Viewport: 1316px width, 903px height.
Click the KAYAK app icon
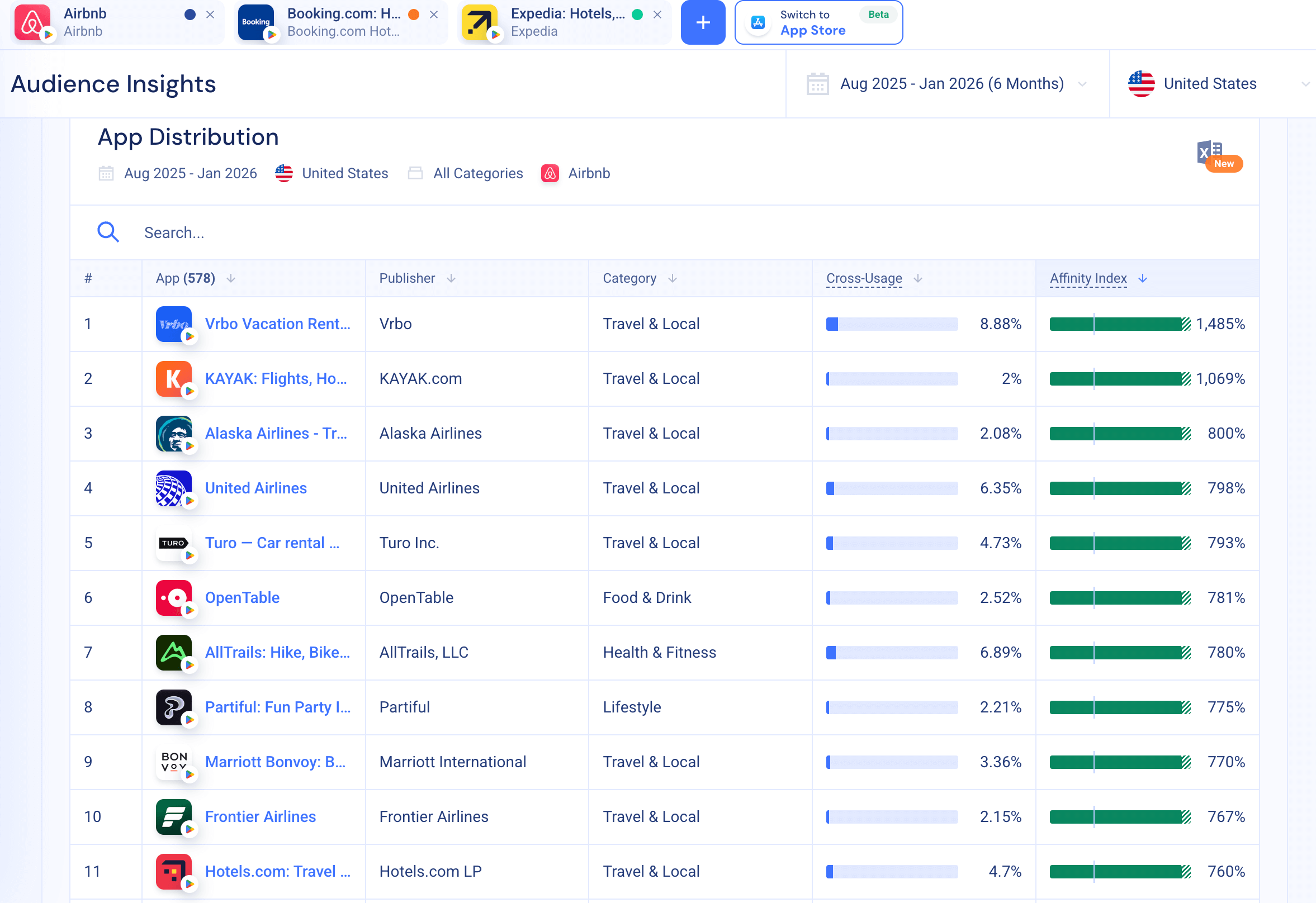coord(173,379)
